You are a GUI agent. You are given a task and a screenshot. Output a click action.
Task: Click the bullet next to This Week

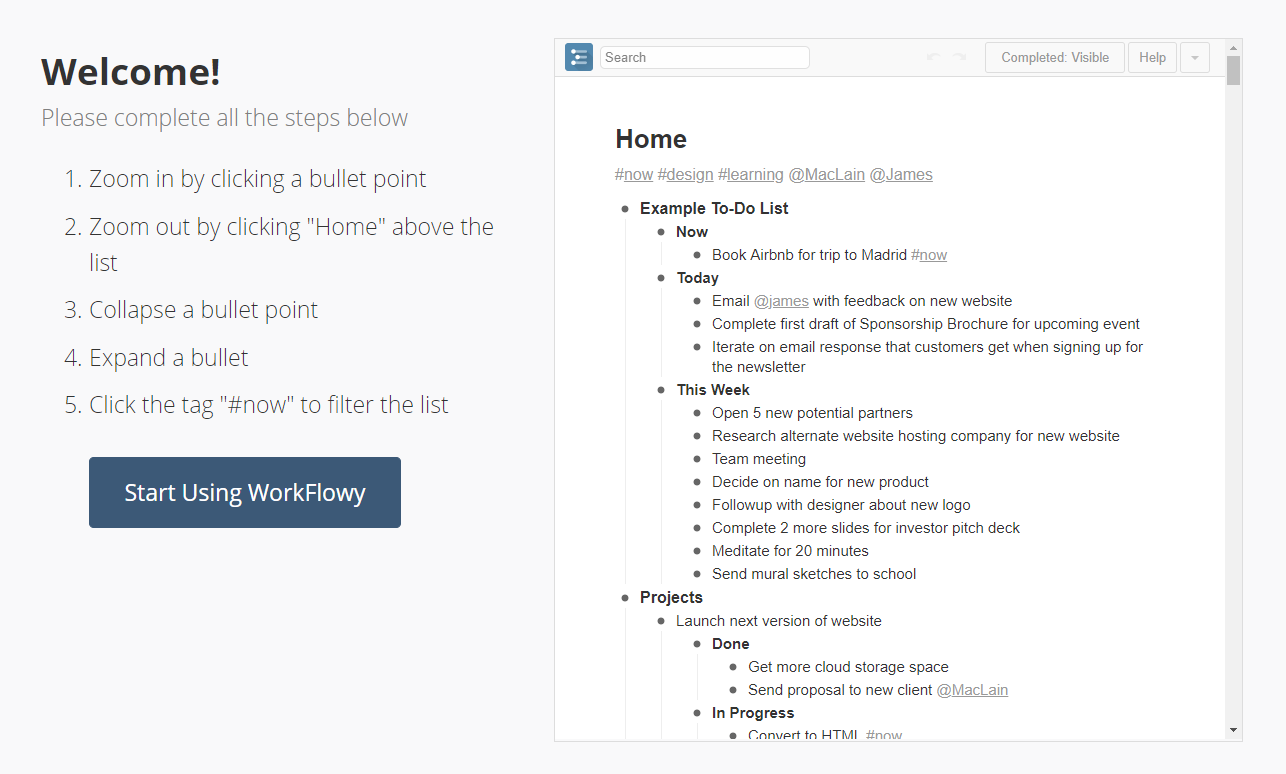pos(661,389)
